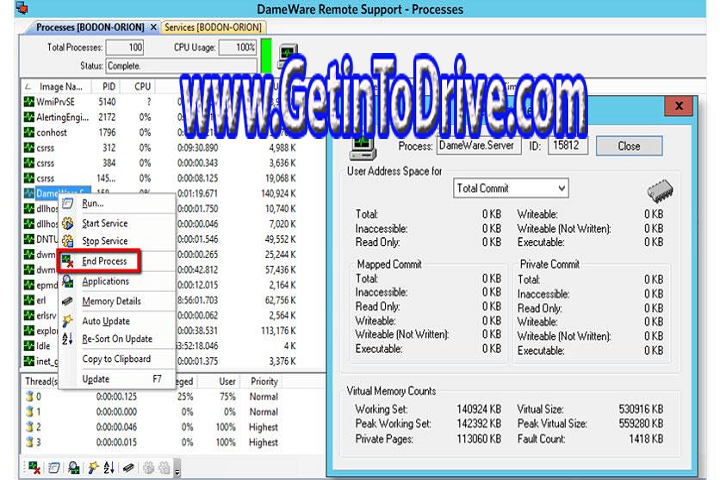This screenshot has width=720, height=480.
Task: Sort by the Image Na... column header
Action: [56, 86]
